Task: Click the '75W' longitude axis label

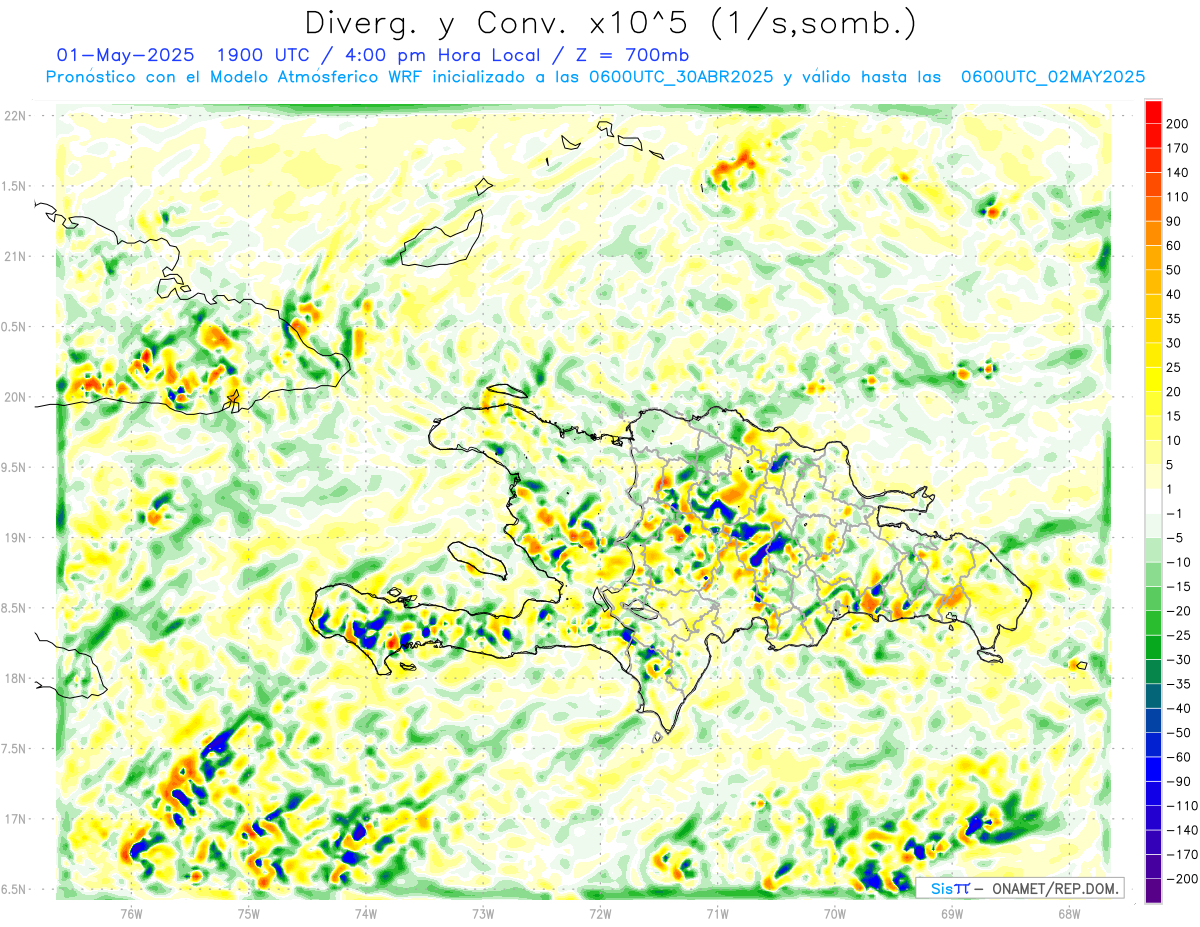Action: pyautogui.click(x=248, y=912)
